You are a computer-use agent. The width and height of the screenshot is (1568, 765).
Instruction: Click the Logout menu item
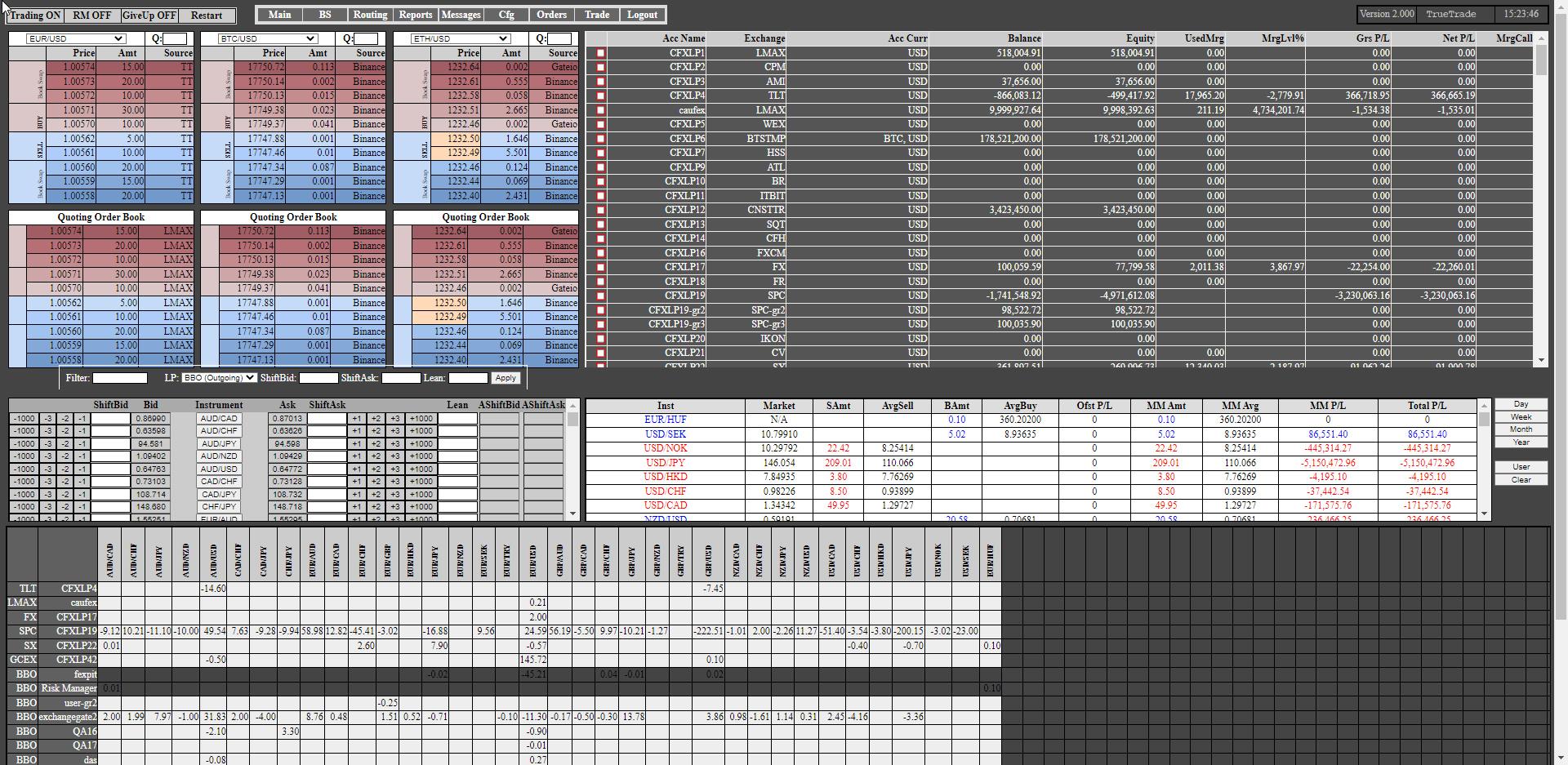point(643,15)
